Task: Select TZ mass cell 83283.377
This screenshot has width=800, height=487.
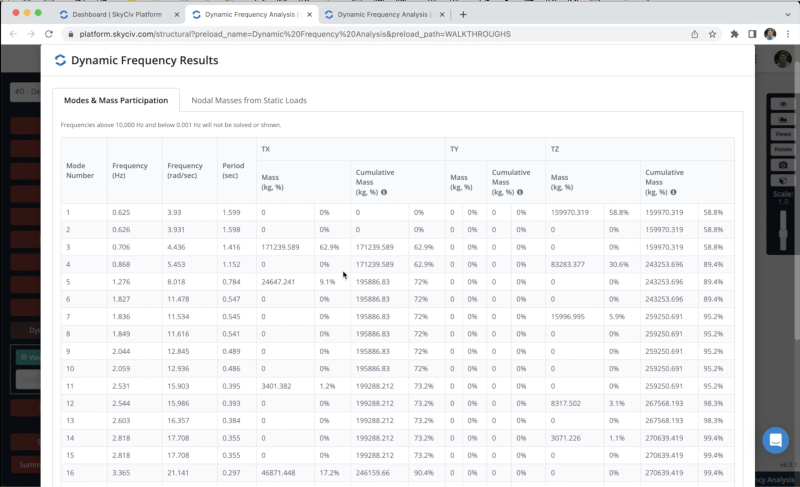Action: (575, 264)
